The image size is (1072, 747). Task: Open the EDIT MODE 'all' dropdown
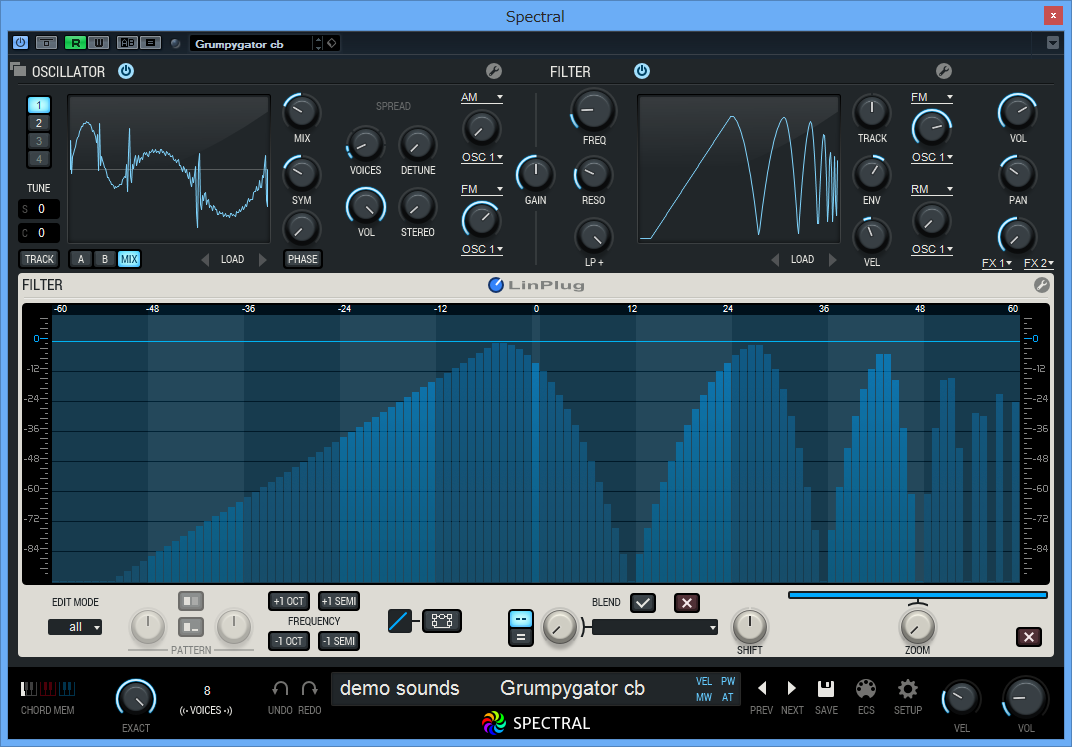pyautogui.click(x=75, y=627)
